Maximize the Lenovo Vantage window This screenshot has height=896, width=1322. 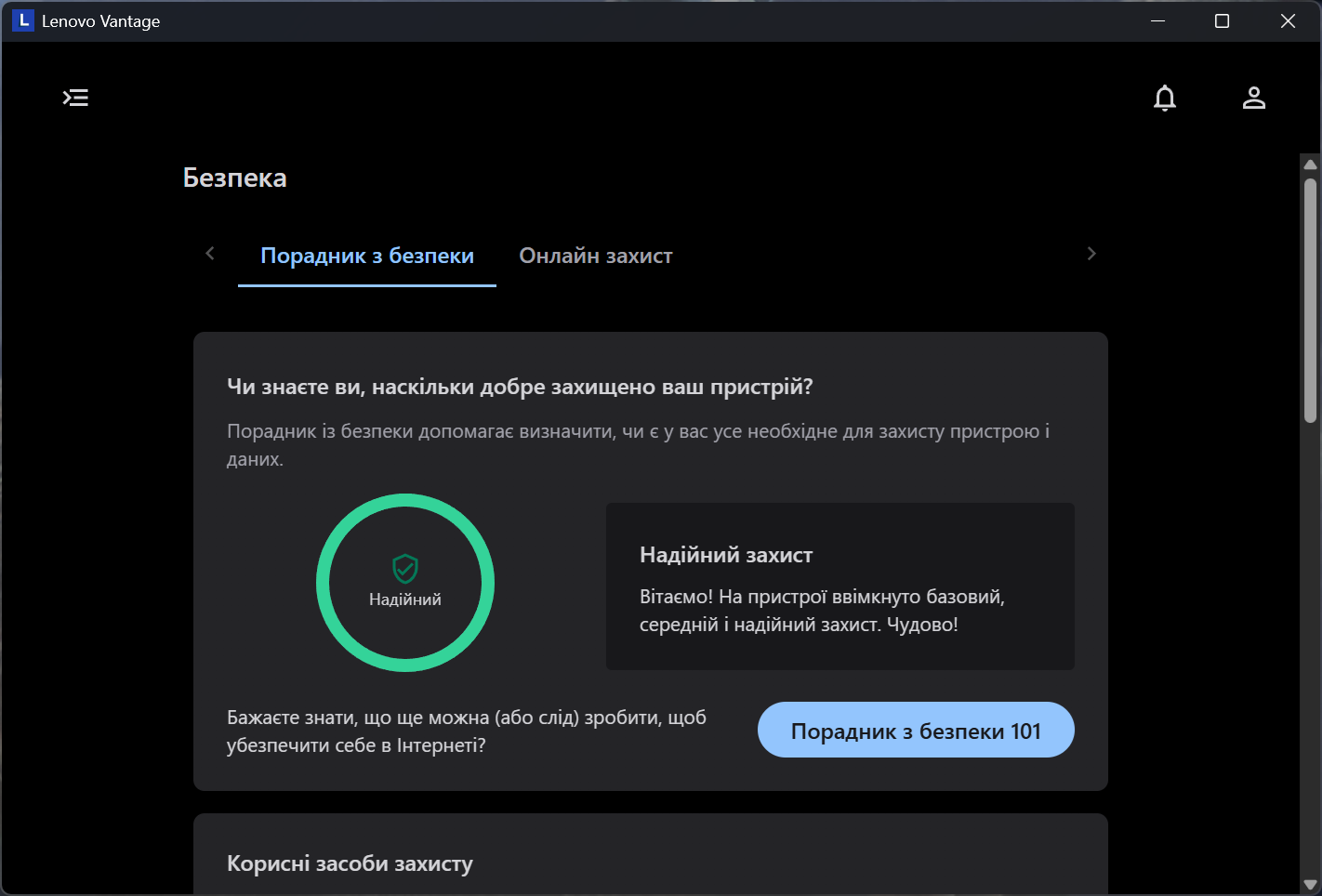click(x=1223, y=20)
